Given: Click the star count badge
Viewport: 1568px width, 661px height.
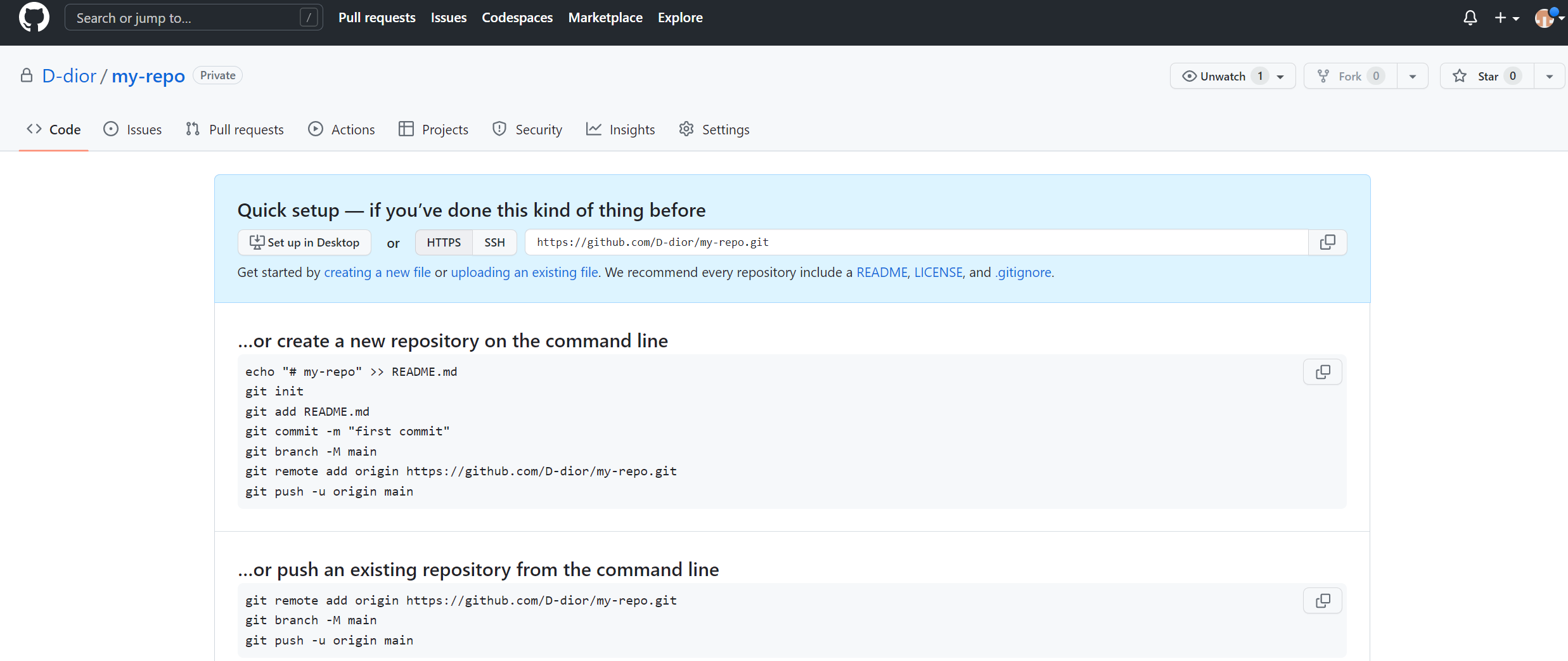Looking at the screenshot, I should pos(1512,76).
